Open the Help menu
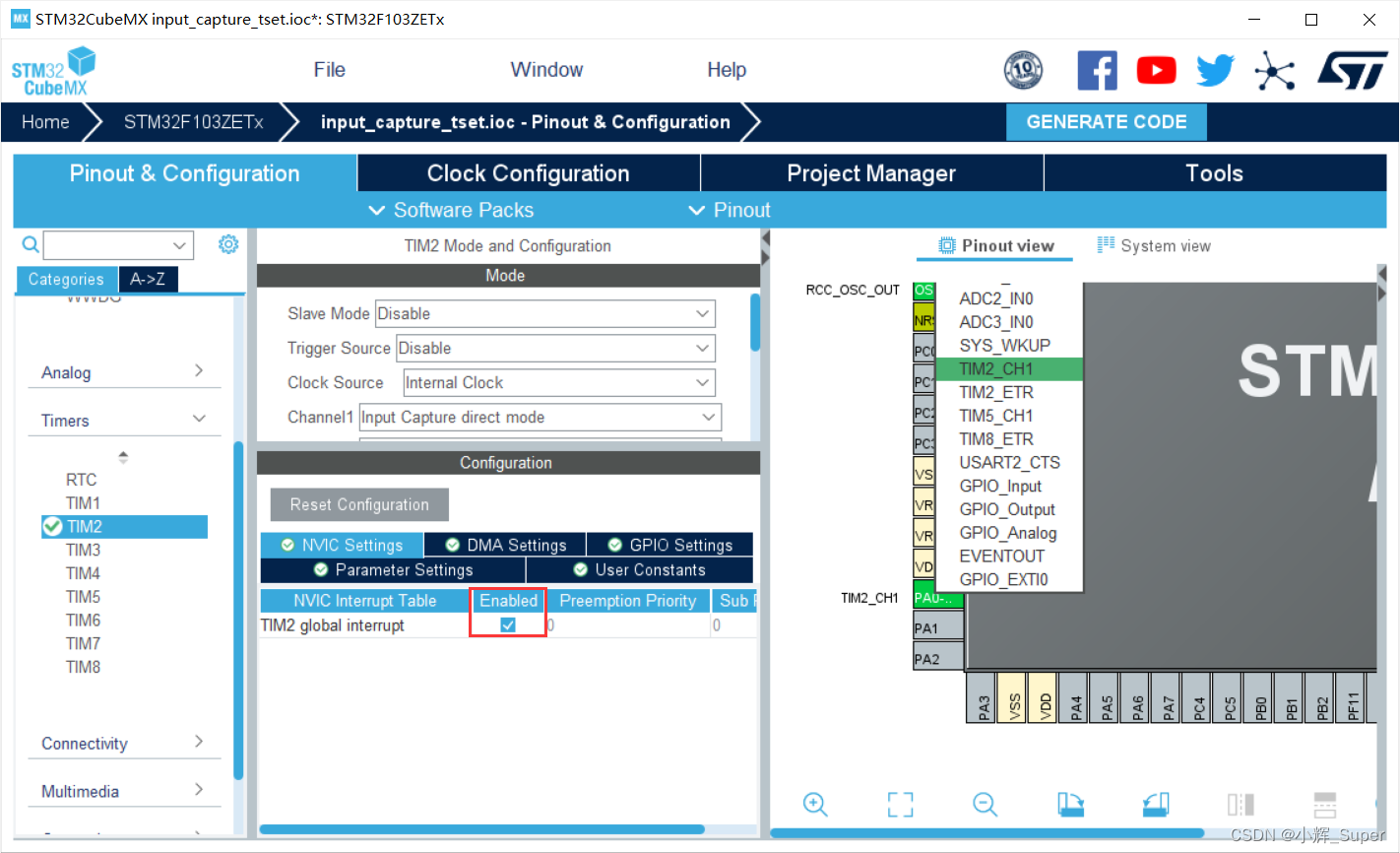The image size is (1400, 853). coord(727,70)
